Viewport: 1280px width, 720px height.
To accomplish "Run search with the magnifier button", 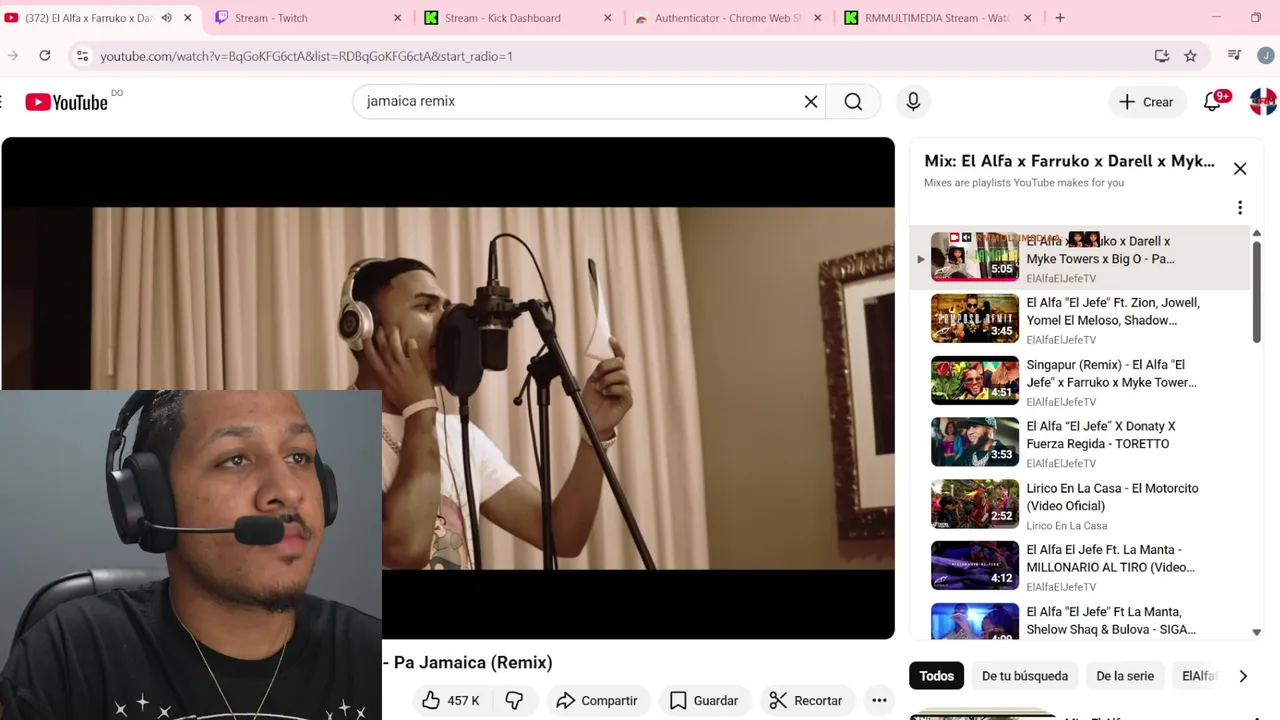I will click(x=853, y=101).
